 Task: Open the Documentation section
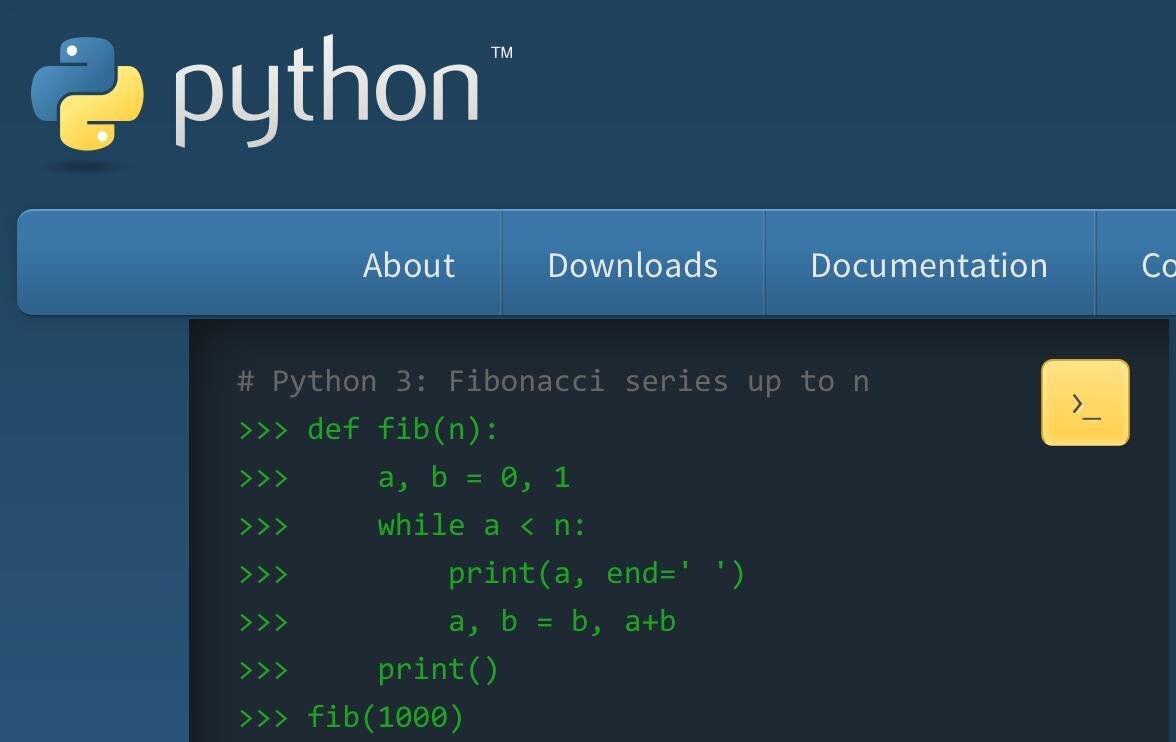click(930, 264)
